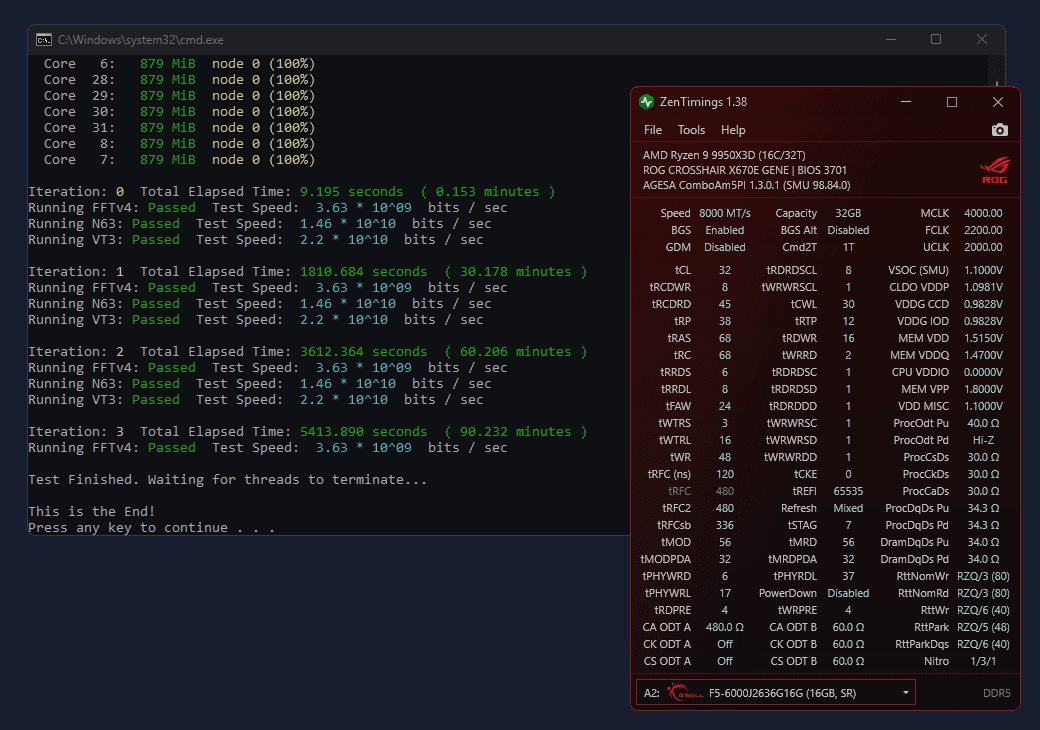Click 'Press any key to continue' line
The image size is (1040, 730).
click(x=151, y=528)
